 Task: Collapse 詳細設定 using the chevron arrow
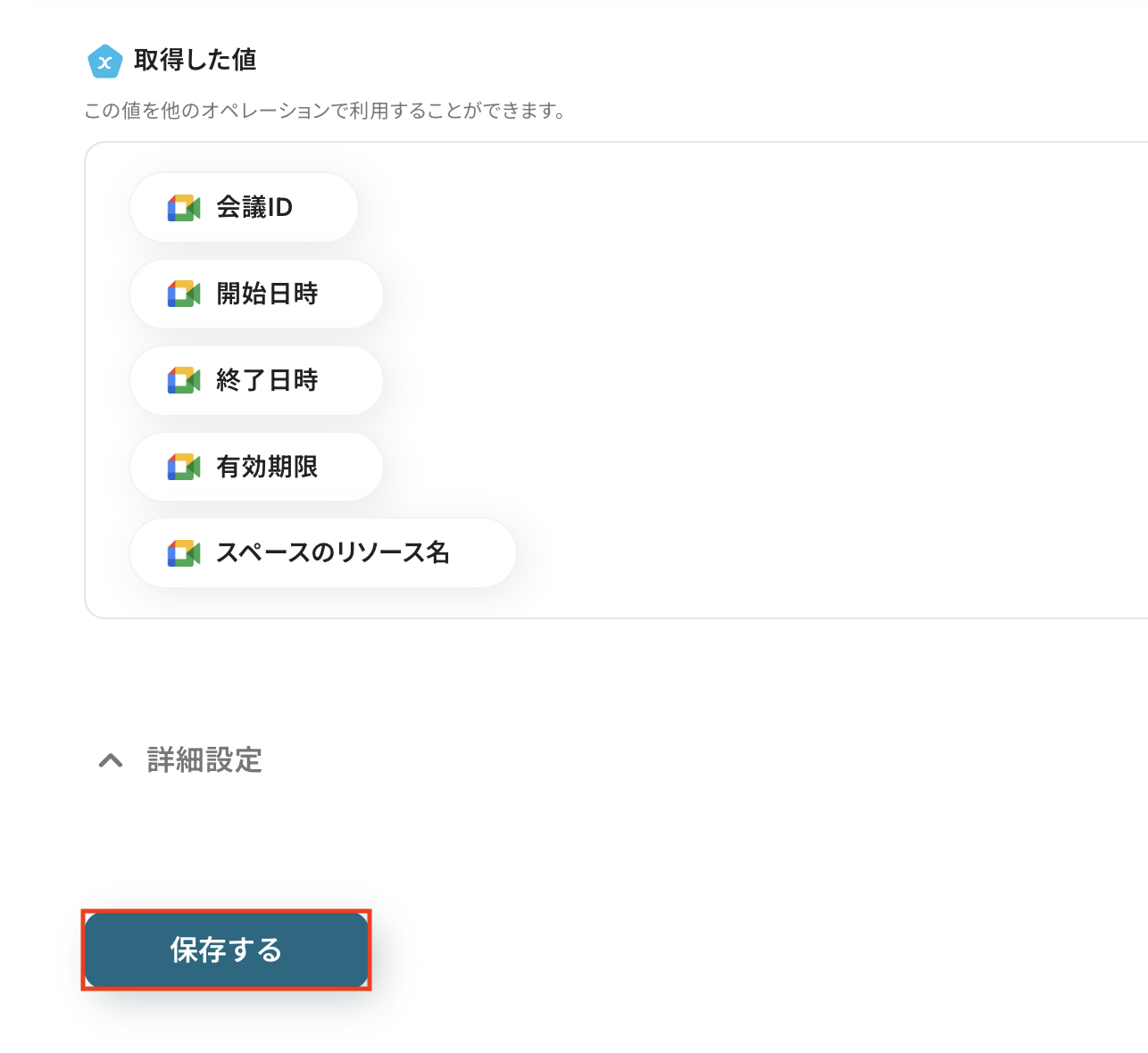[111, 760]
